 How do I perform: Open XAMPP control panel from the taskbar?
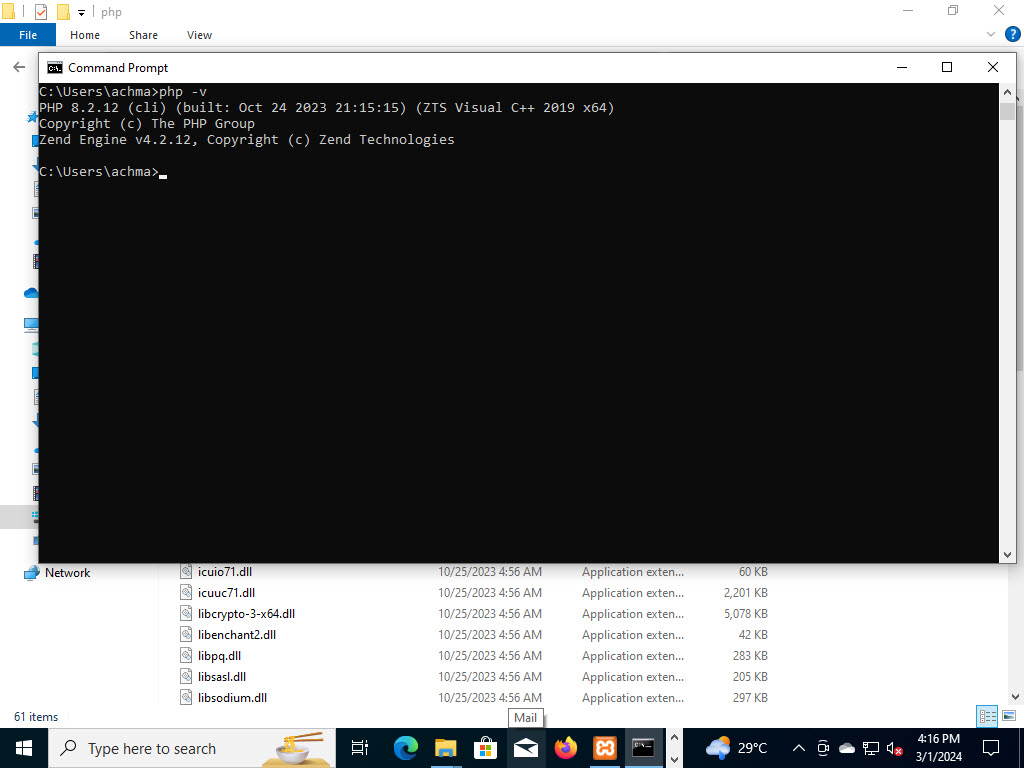pyautogui.click(x=604, y=747)
